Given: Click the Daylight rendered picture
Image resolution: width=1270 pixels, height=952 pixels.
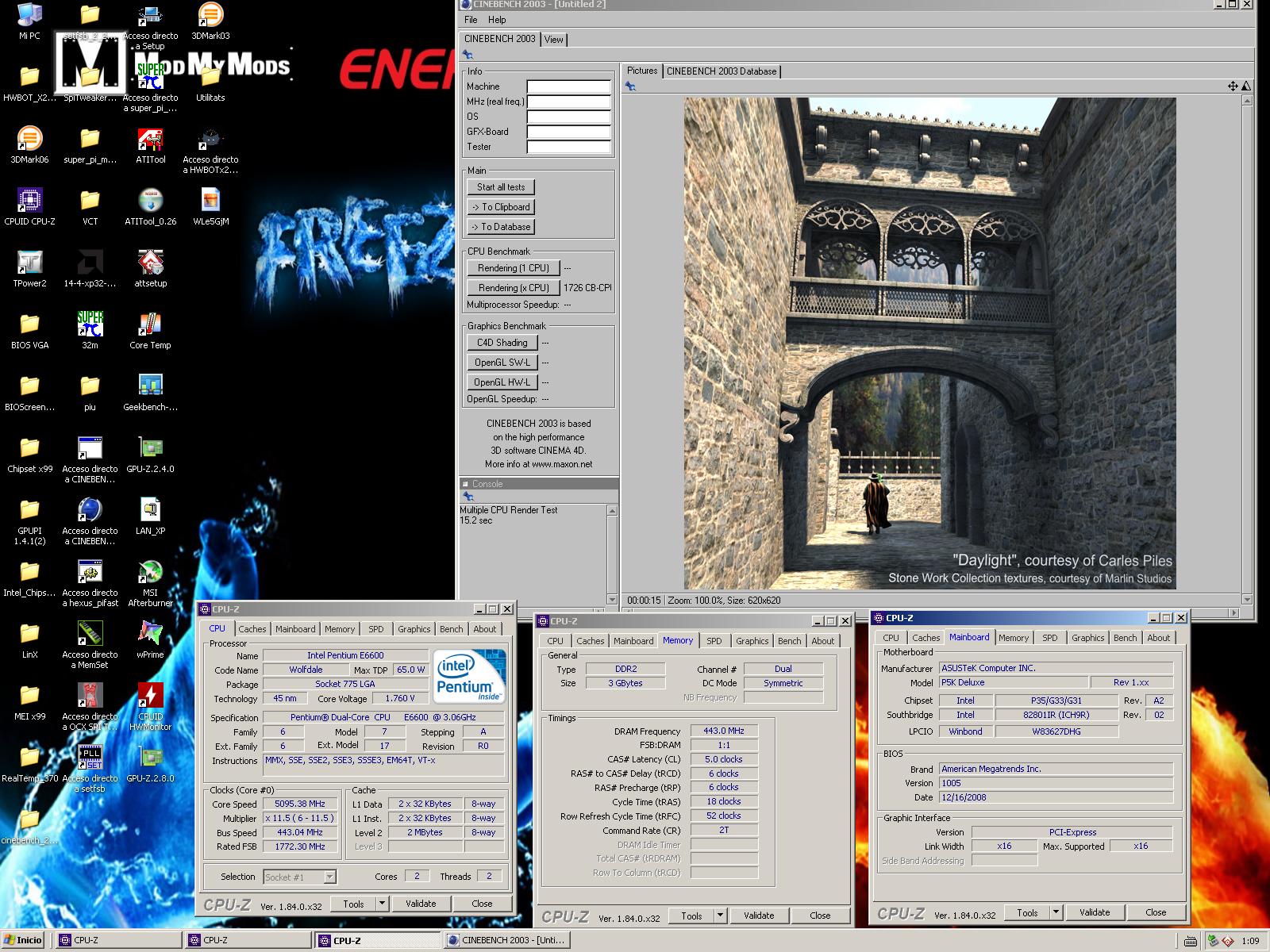Looking at the screenshot, I should point(929,343).
